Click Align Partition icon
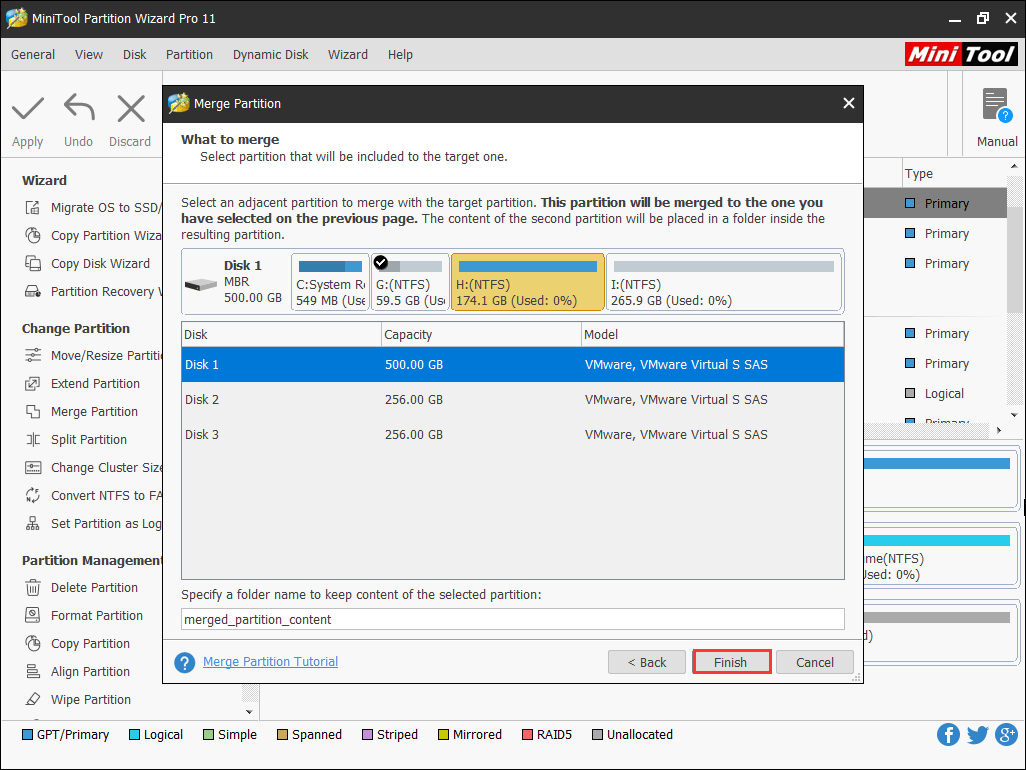 (x=32, y=672)
